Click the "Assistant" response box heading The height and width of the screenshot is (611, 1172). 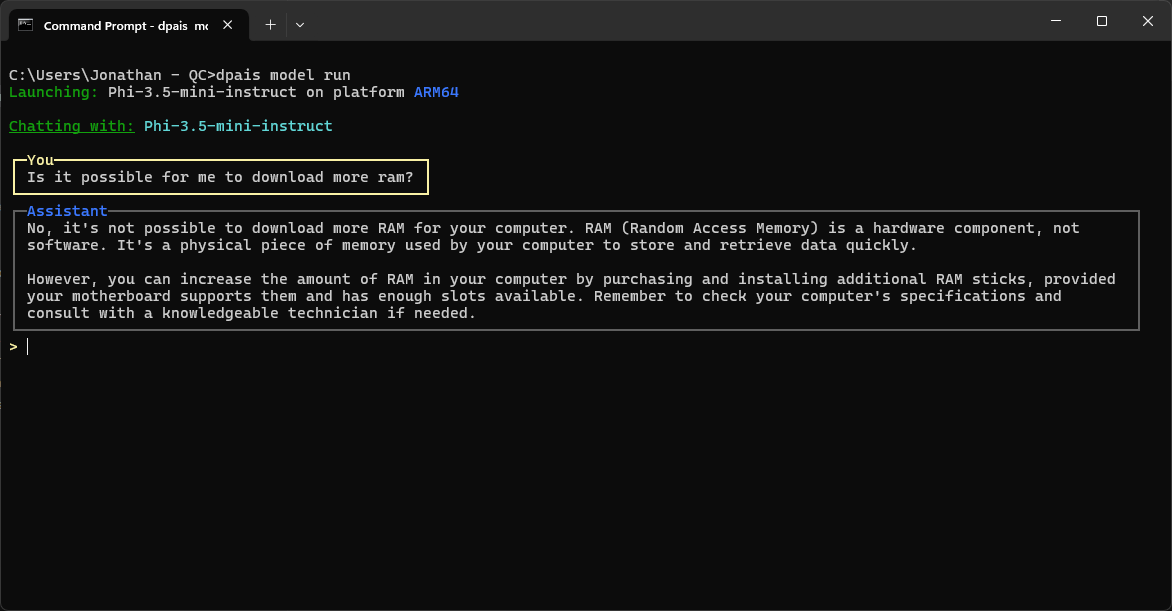(x=67, y=211)
